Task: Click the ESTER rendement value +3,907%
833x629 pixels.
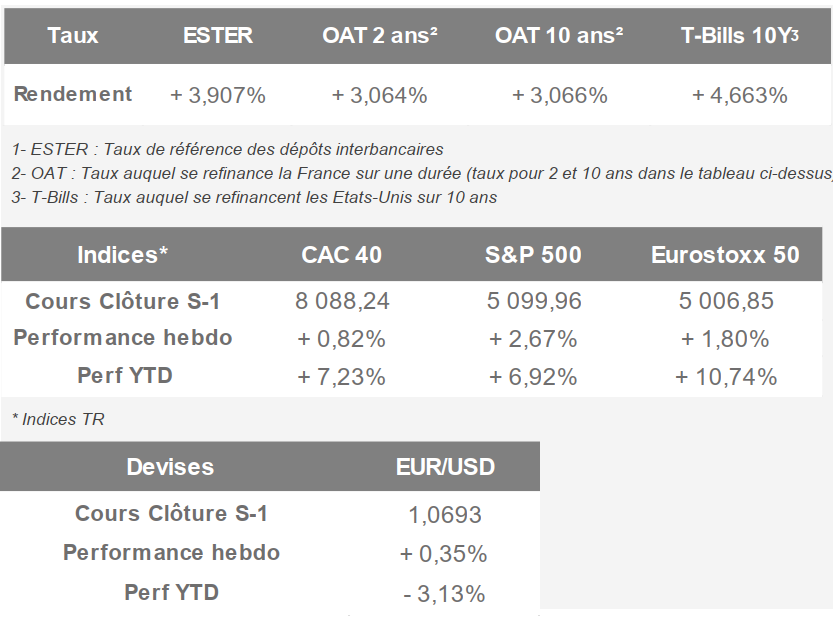Action: tap(218, 96)
